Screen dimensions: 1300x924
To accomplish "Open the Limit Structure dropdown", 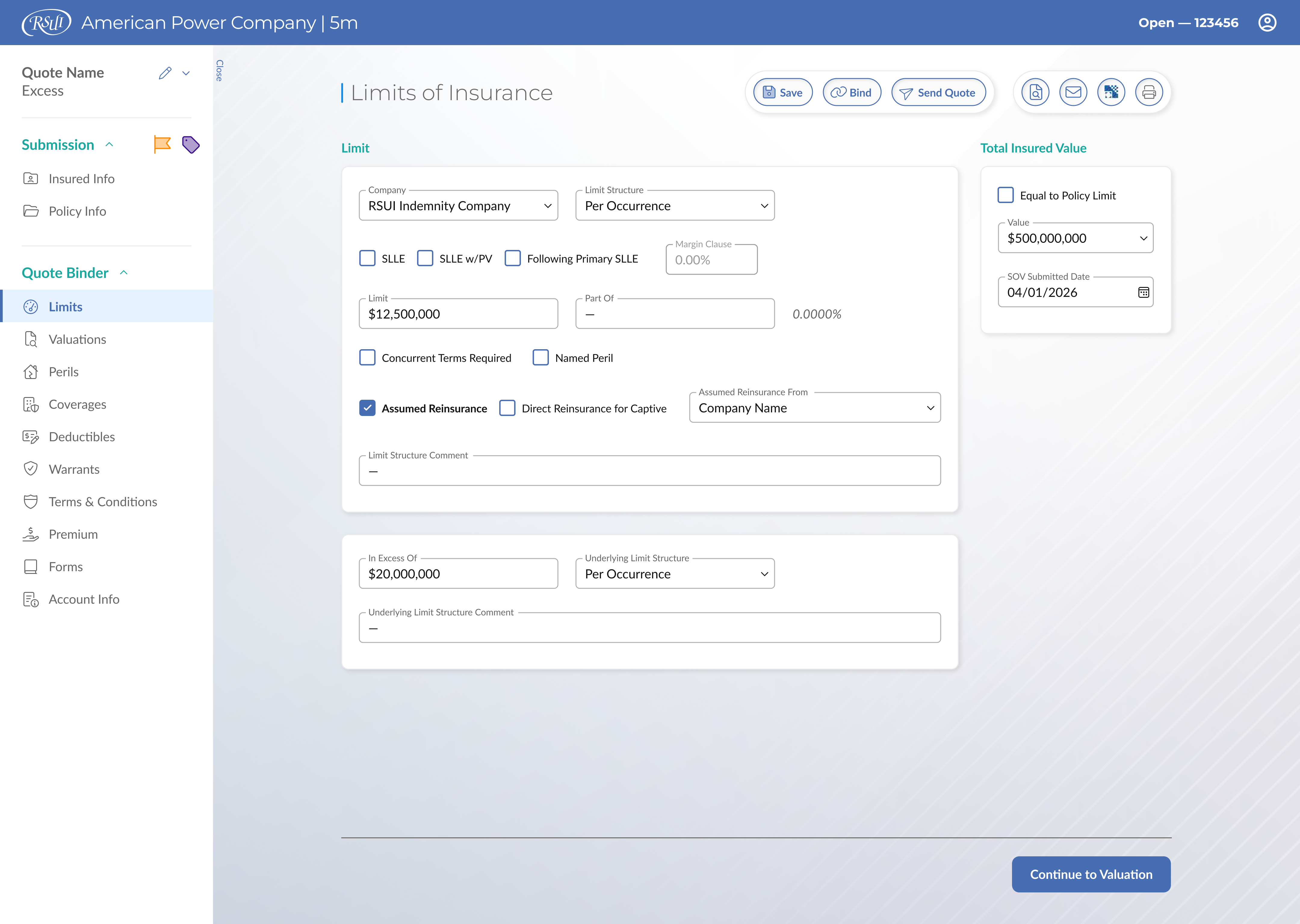I will point(675,205).
